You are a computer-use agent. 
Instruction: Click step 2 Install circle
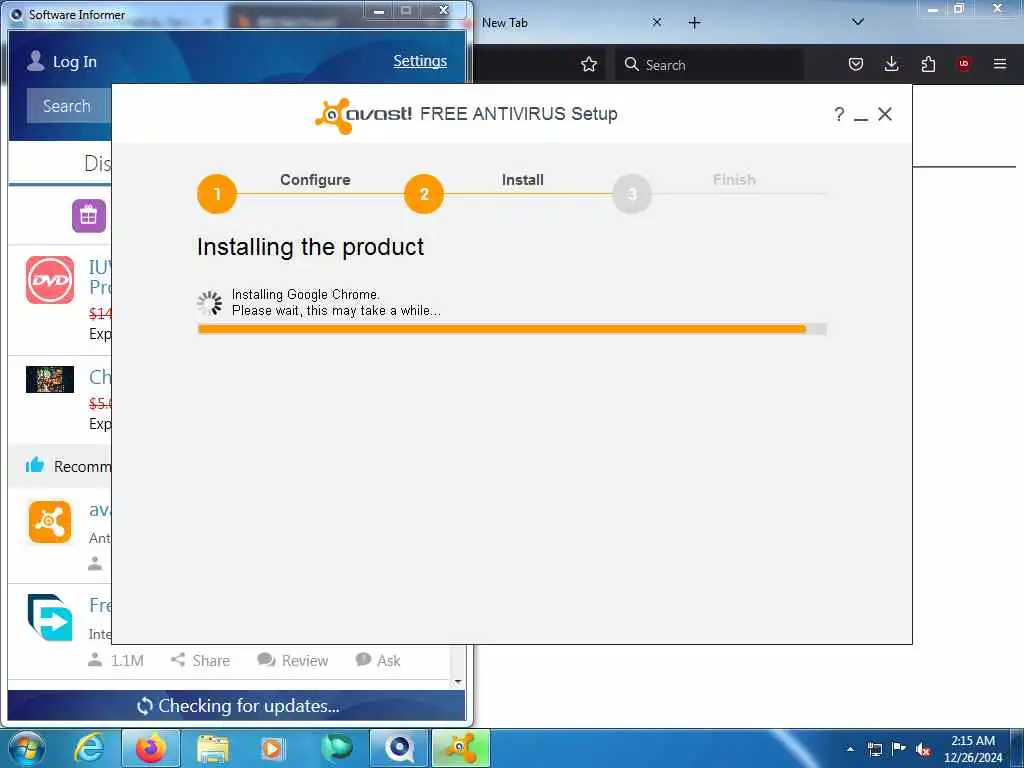tap(424, 194)
